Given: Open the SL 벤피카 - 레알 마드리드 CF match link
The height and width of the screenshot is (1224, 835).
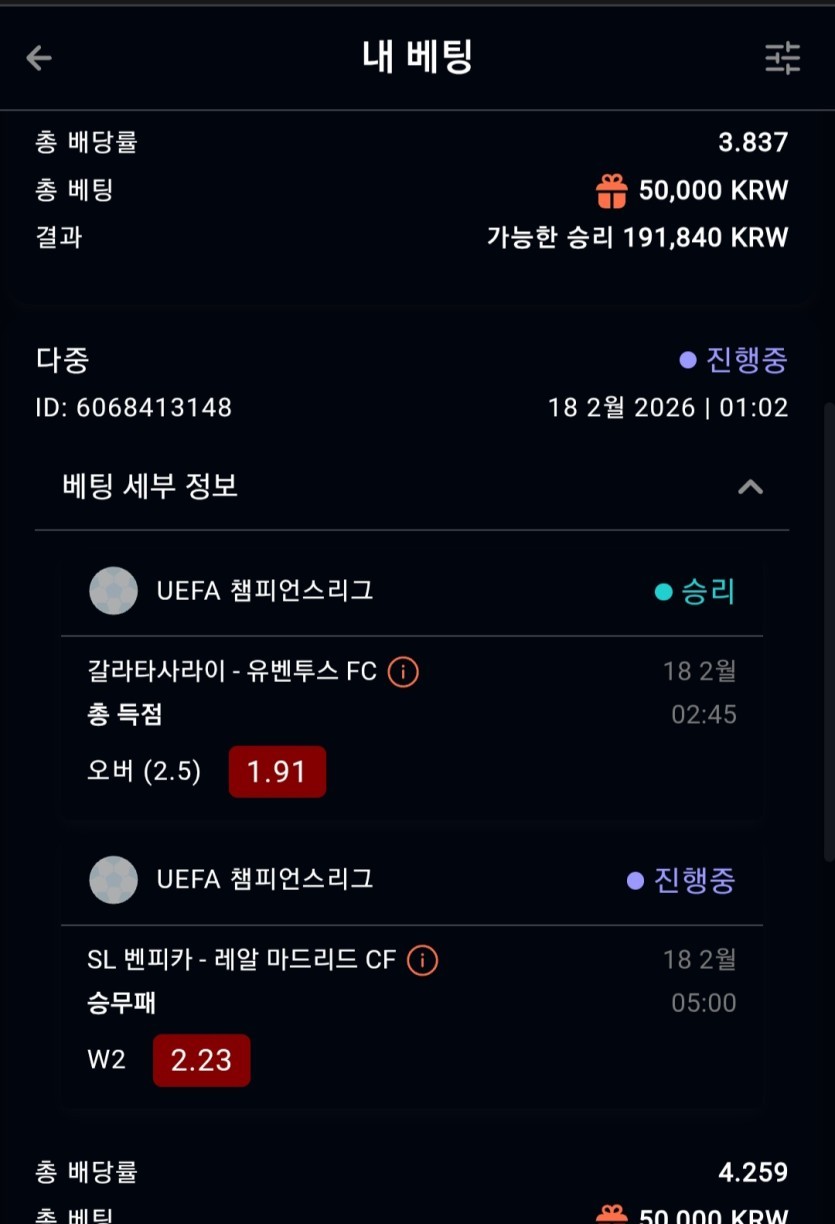Looking at the screenshot, I should pyautogui.click(x=242, y=960).
